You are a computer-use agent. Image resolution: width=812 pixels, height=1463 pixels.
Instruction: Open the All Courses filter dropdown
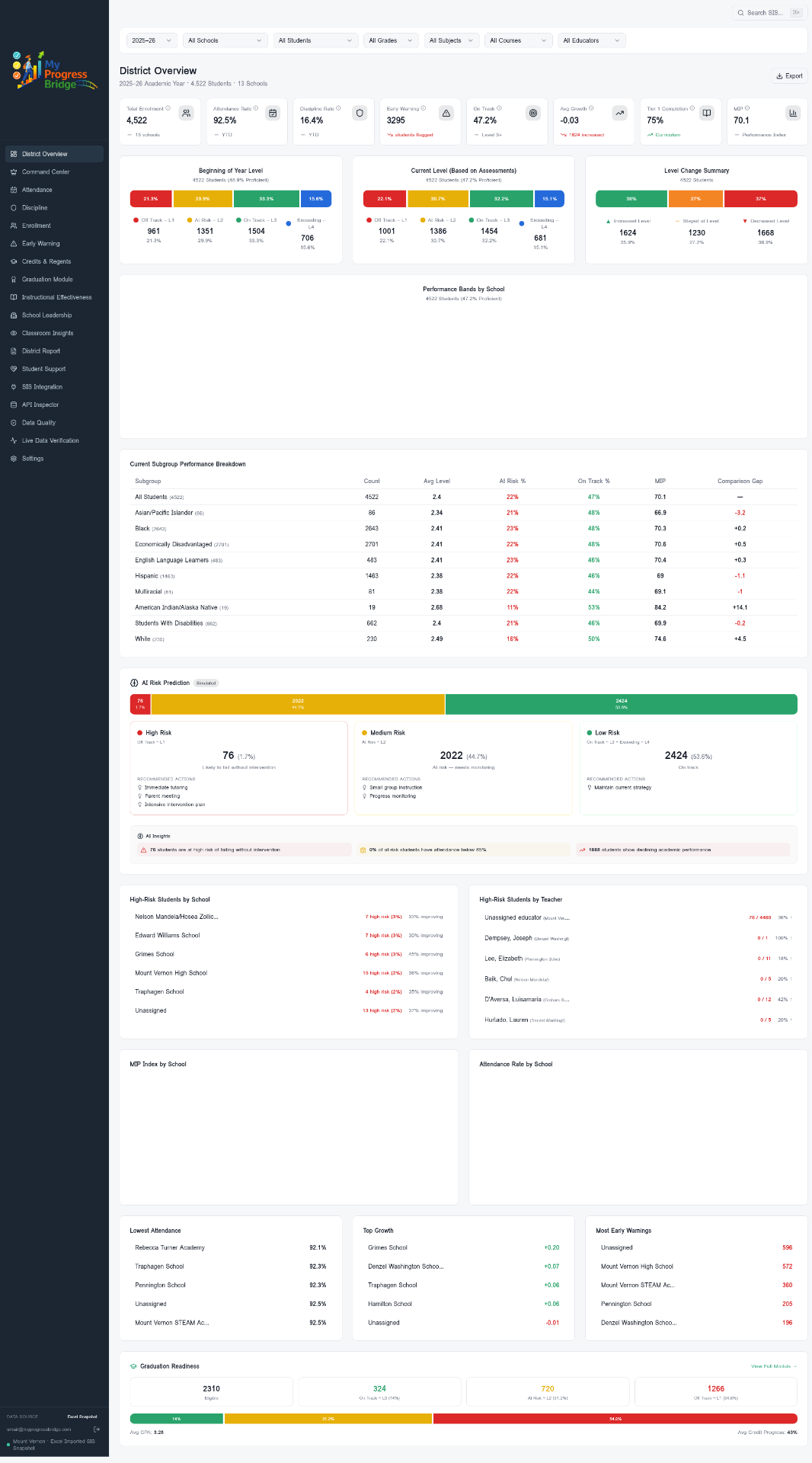click(518, 40)
